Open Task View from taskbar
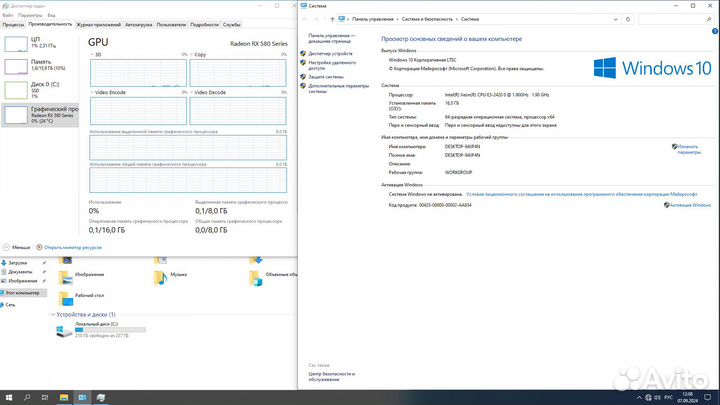The image size is (720, 405). pos(45,398)
